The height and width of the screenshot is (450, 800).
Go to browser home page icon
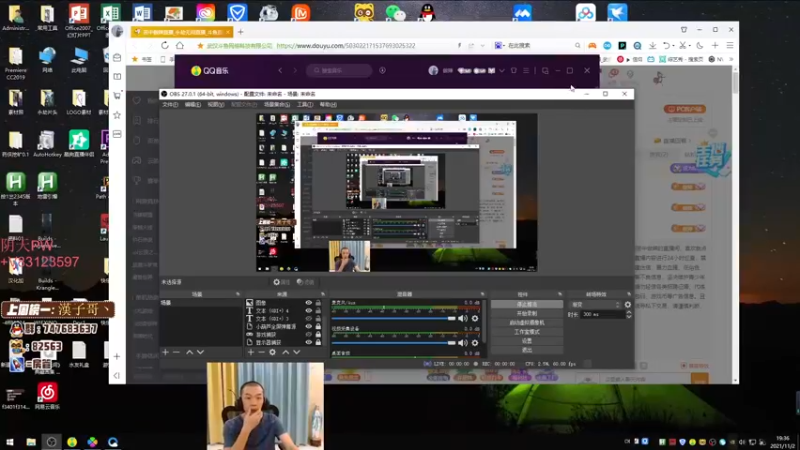click(180, 45)
